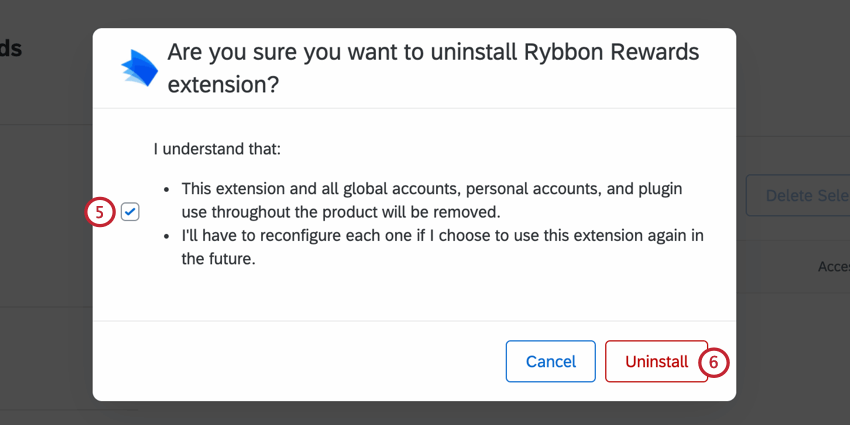Click the partially visible 'ds' page heading
850x425 pixels.
point(11,49)
